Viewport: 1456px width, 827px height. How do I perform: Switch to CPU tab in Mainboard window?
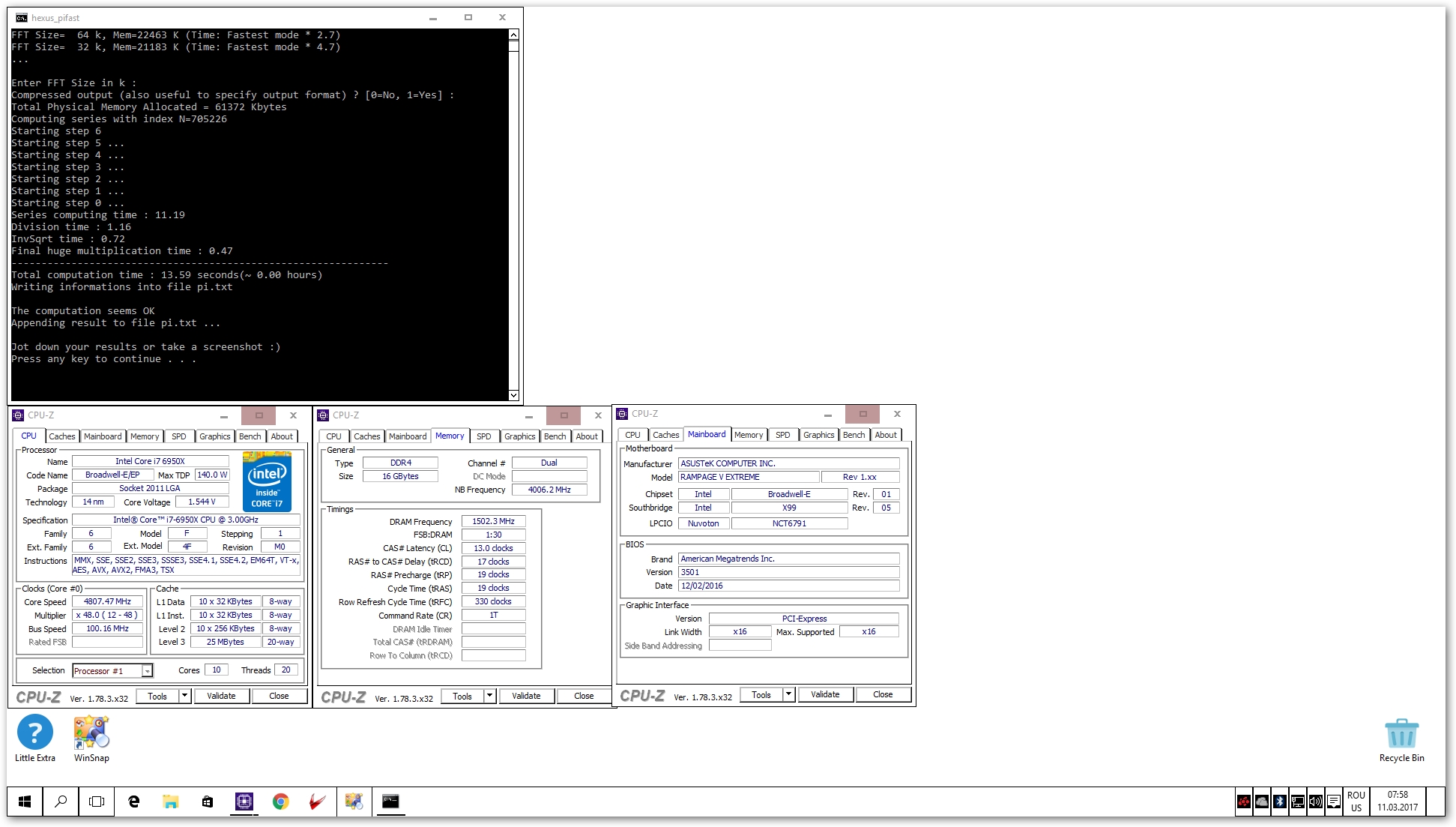(x=633, y=435)
